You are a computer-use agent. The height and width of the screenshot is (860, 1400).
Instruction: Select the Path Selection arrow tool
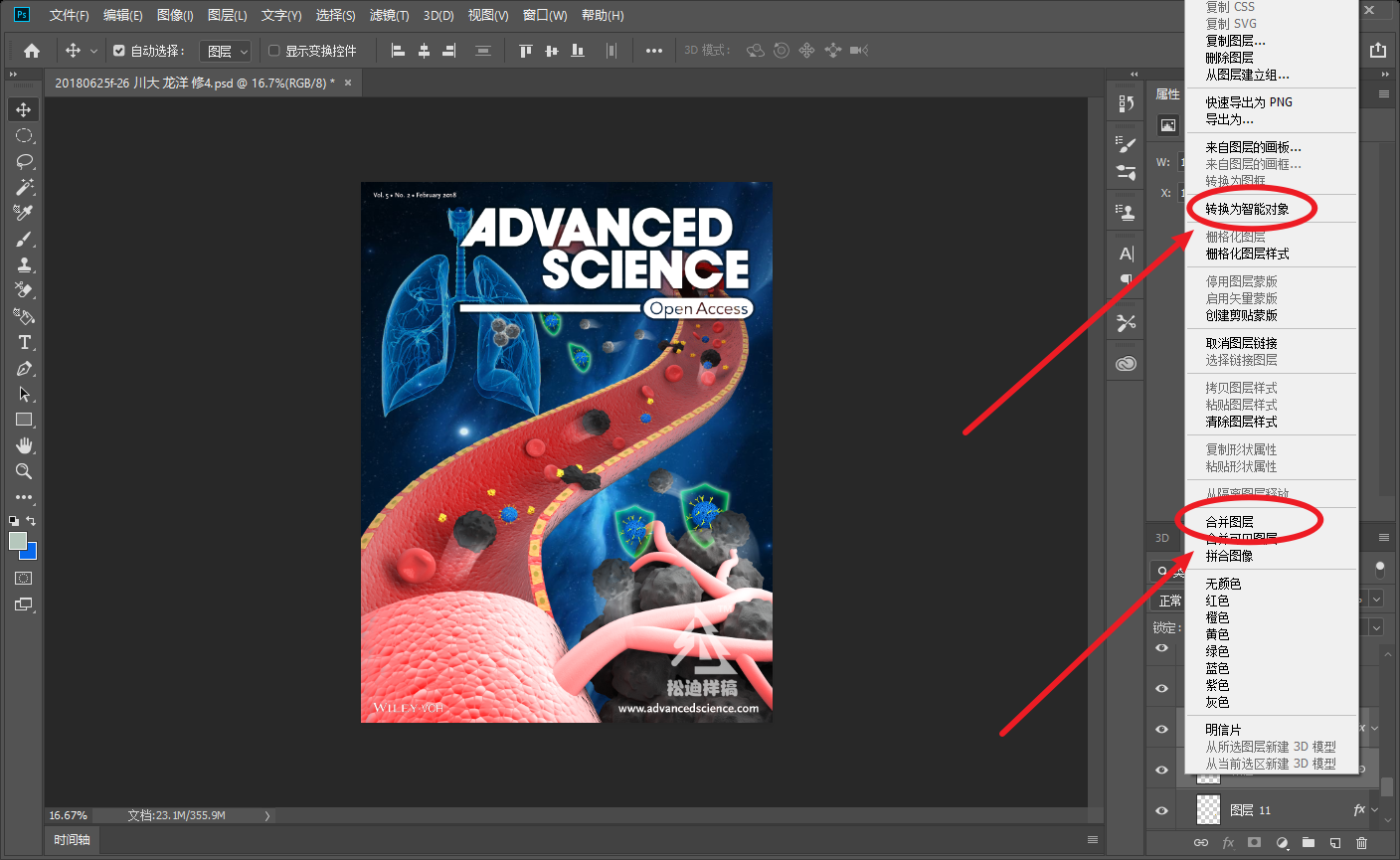[24, 394]
